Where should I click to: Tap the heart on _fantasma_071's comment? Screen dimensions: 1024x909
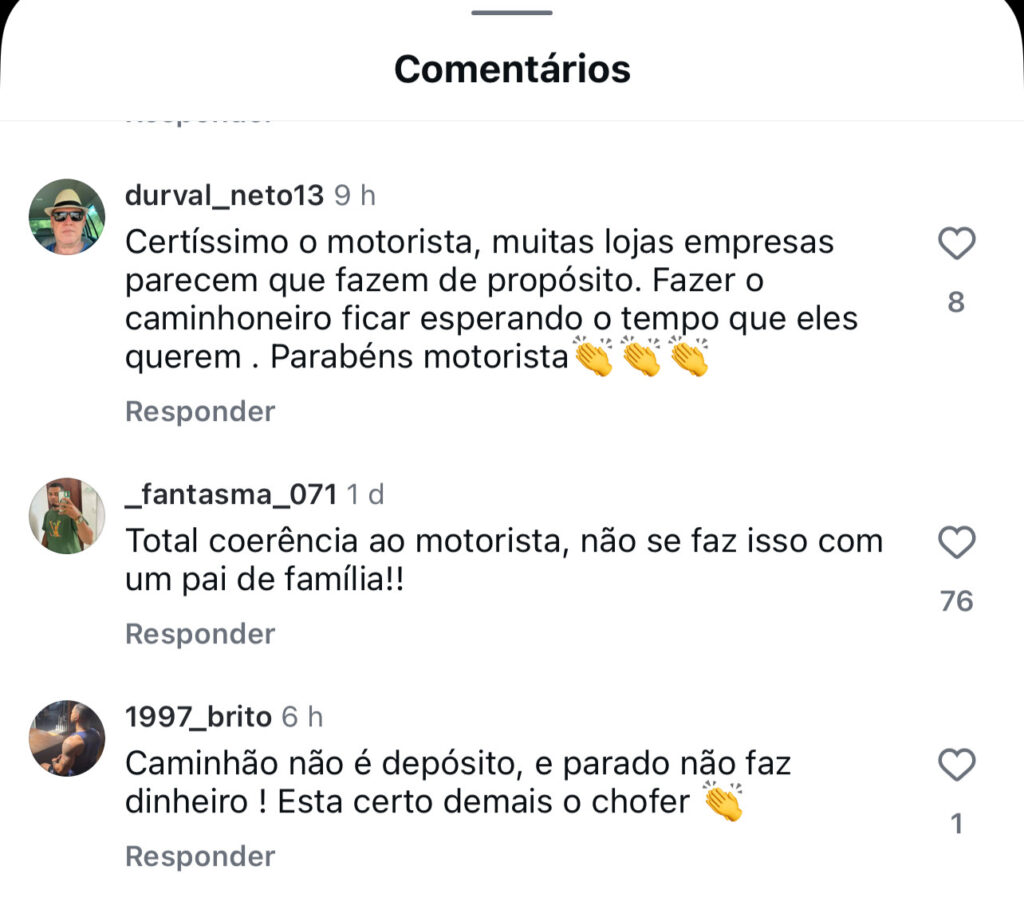957,543
